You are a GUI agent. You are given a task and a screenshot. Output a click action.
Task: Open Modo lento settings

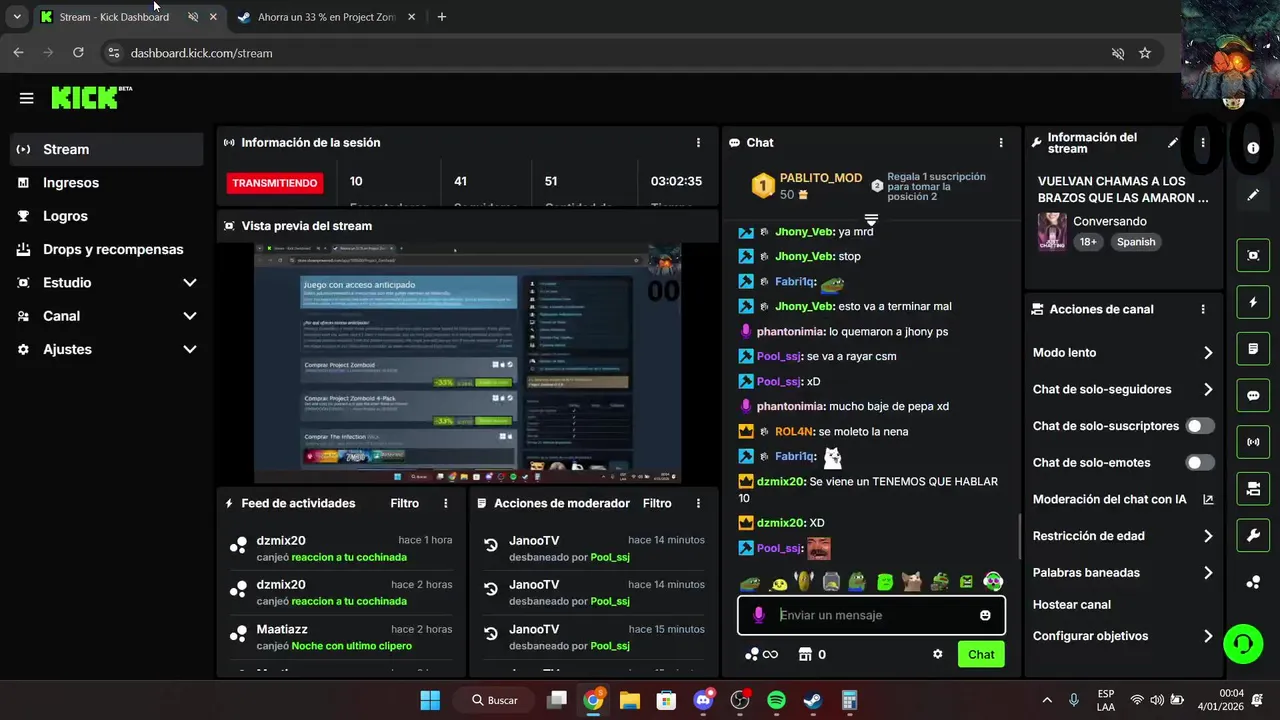(1123, 353)
